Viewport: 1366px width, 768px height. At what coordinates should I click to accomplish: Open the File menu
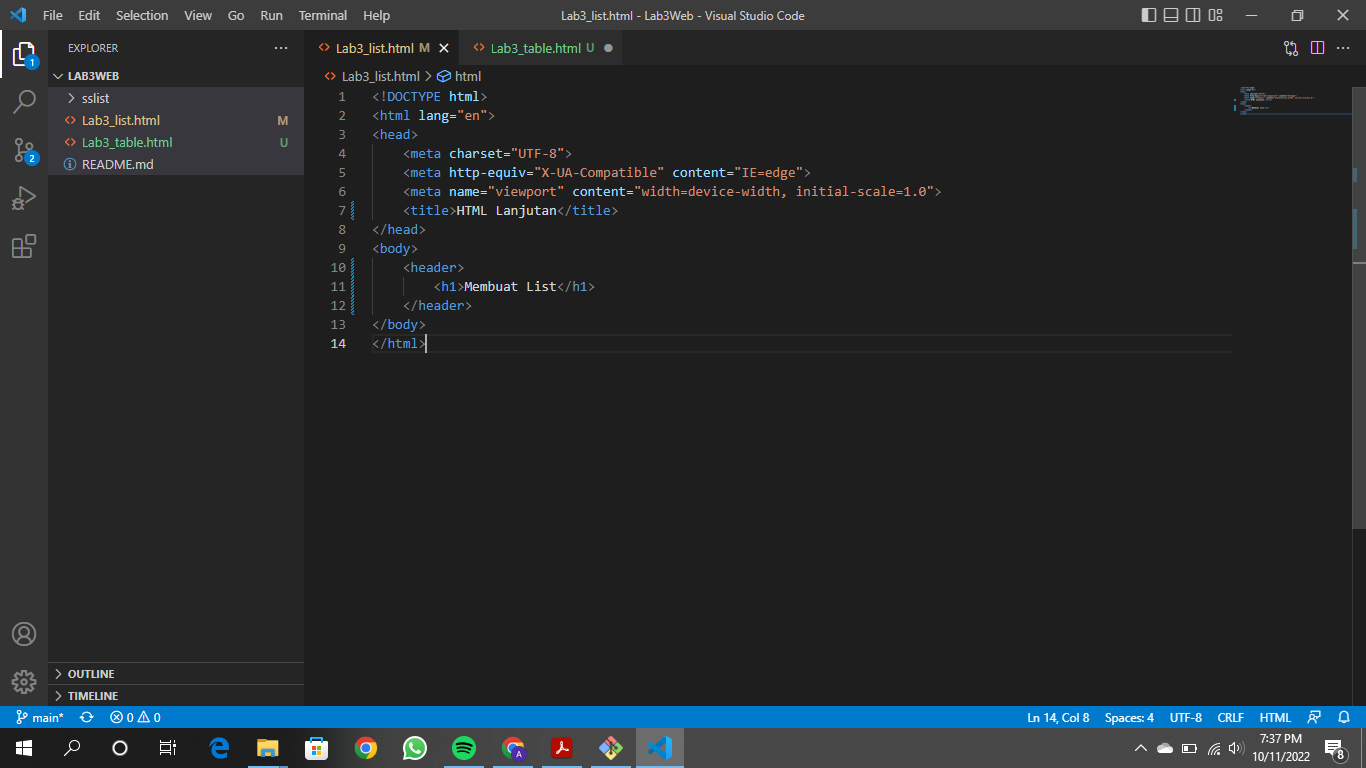53,15
